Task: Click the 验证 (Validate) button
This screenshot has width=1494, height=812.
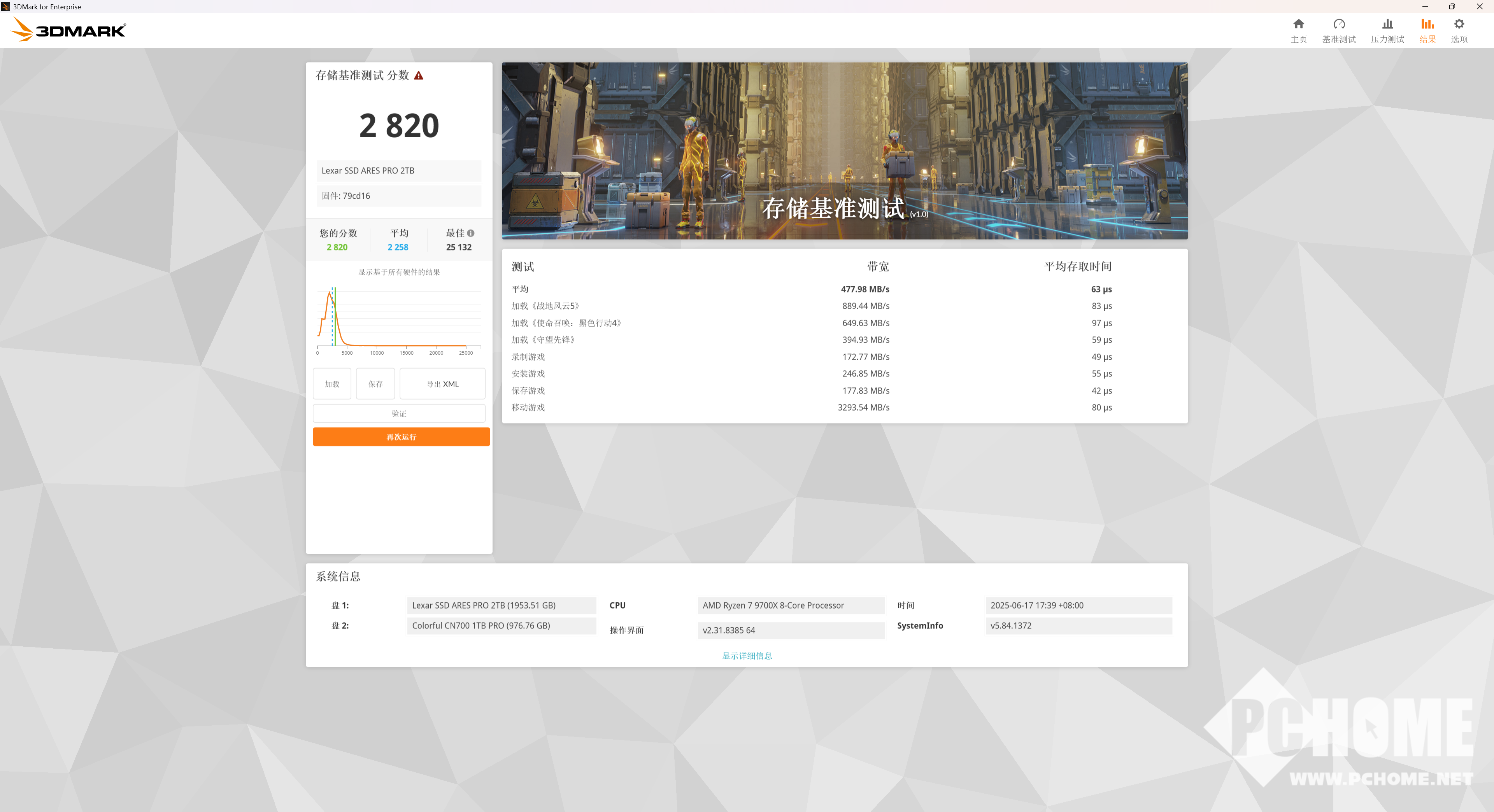Action: [x=399, y=413]
